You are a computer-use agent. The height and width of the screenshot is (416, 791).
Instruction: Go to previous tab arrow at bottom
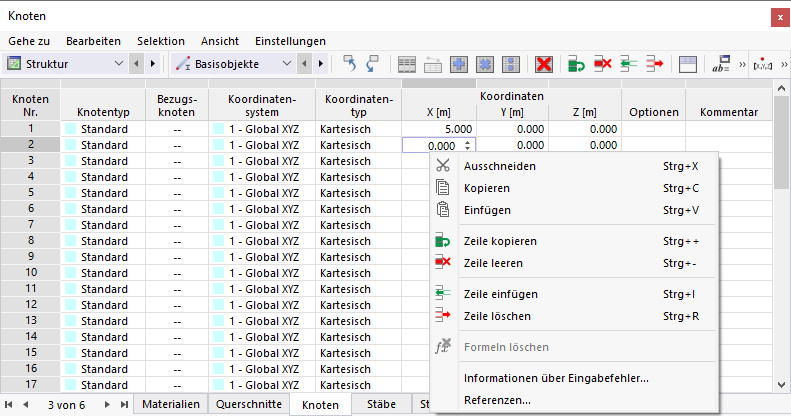point(25,404)
